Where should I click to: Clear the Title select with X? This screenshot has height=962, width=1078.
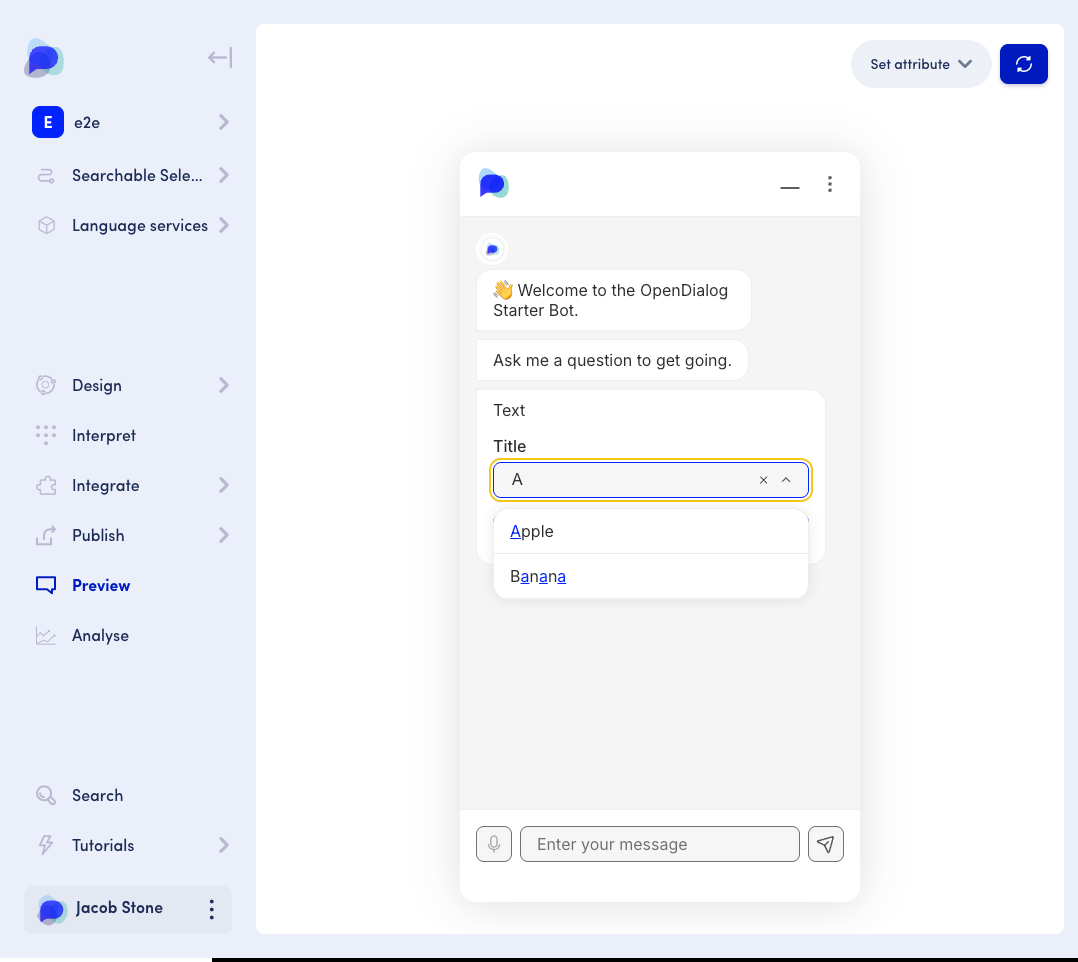point(763,480)
